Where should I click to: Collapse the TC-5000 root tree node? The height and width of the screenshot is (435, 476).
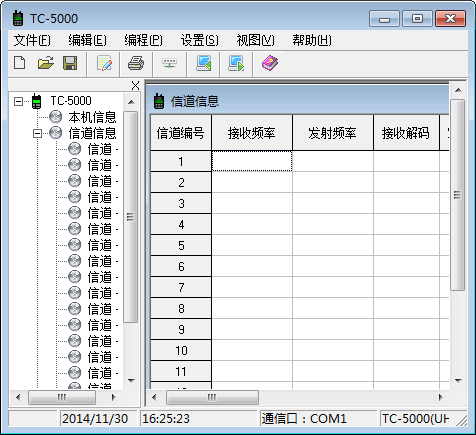tap(18, 101)
